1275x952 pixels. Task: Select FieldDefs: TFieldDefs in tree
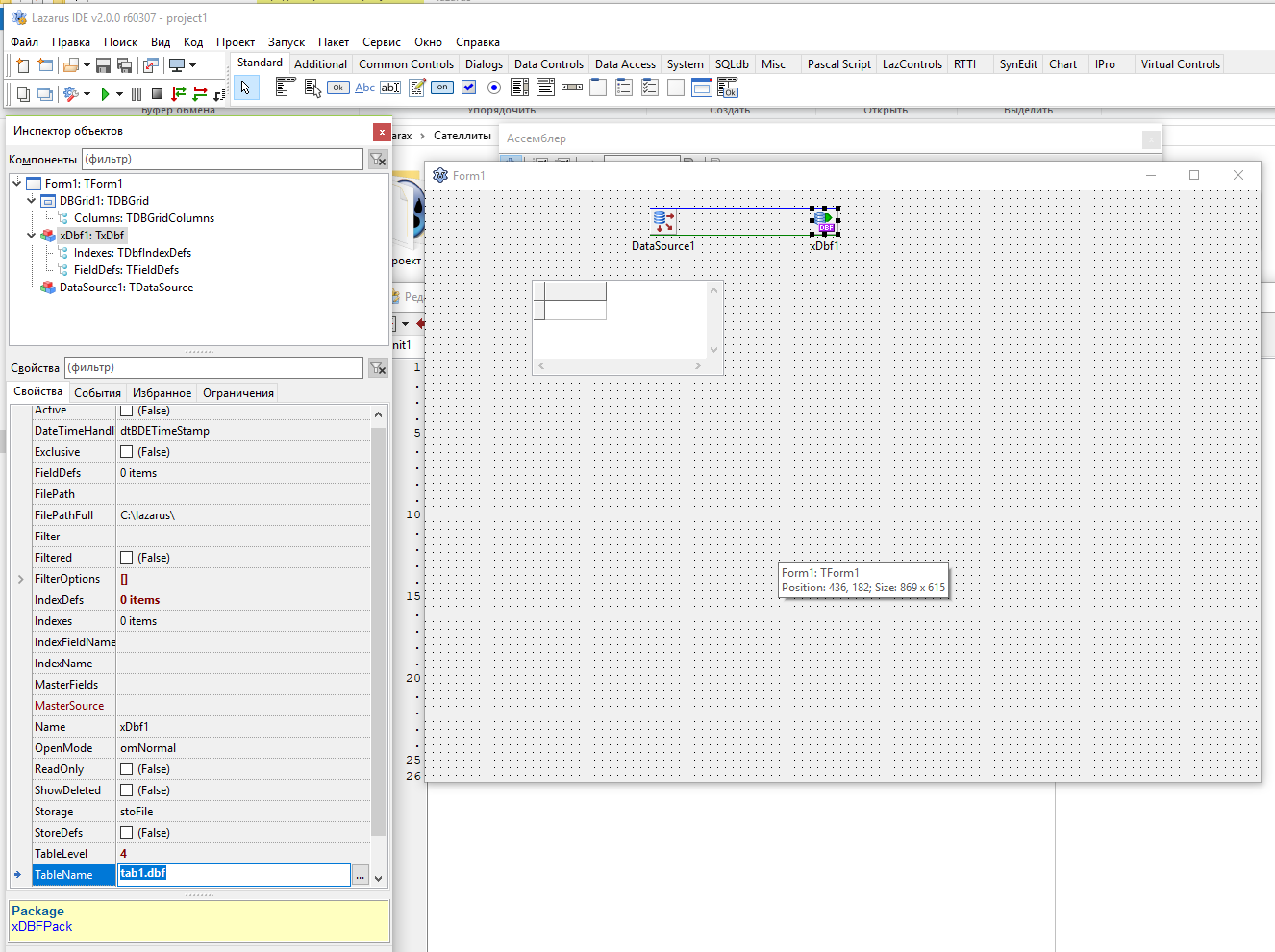[x=126, y=270]
